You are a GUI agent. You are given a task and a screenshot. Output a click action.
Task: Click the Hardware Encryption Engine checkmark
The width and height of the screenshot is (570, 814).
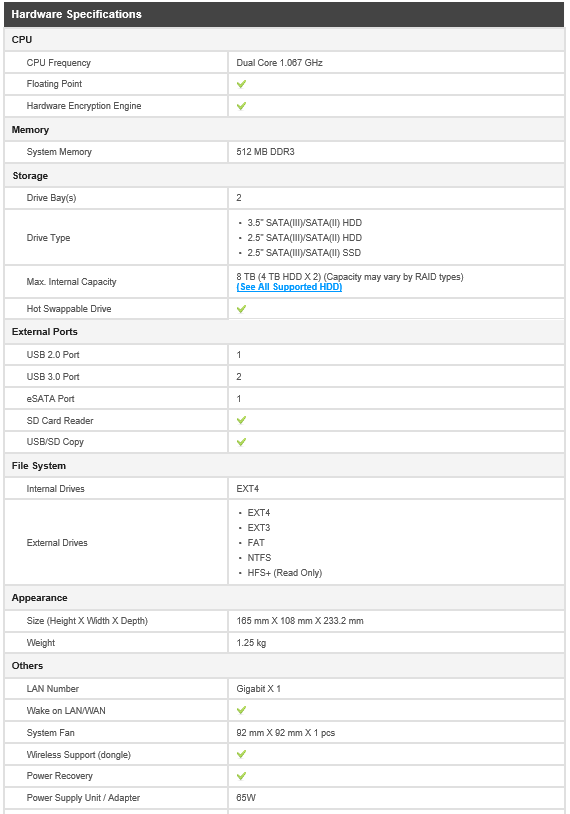coord(241,106)
